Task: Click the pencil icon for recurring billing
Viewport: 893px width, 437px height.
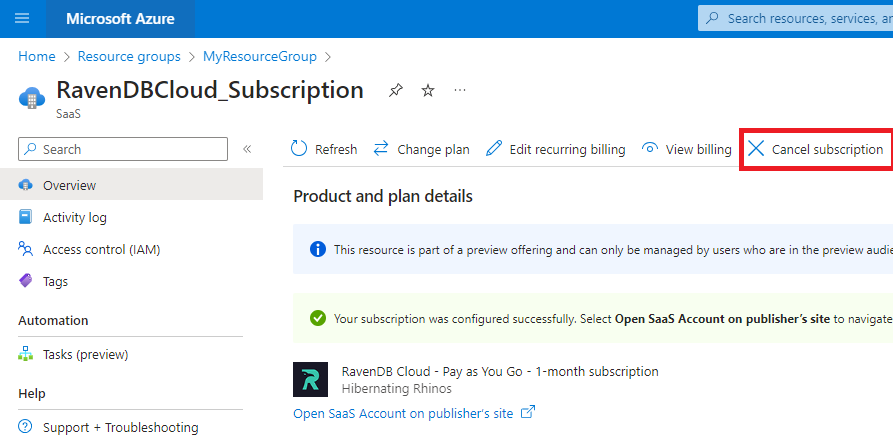Action: click(494, 149)
